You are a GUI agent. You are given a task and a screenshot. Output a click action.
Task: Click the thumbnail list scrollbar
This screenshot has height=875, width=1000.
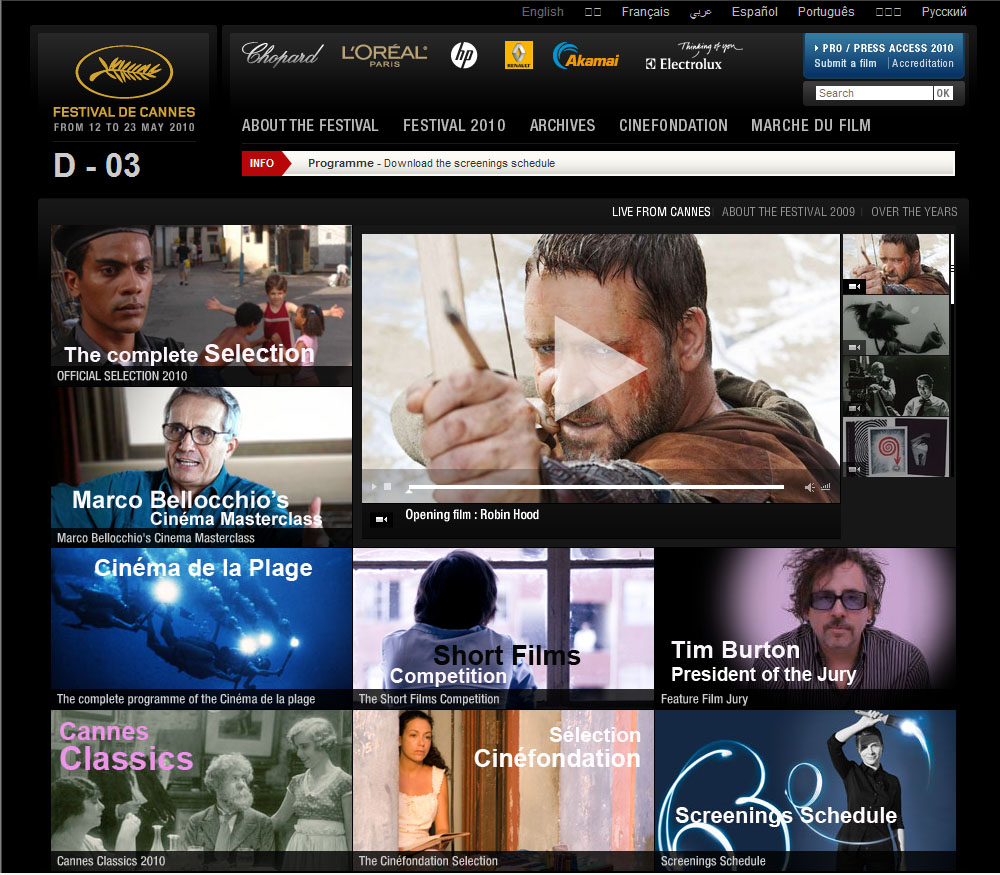click(x=952, y=268)
